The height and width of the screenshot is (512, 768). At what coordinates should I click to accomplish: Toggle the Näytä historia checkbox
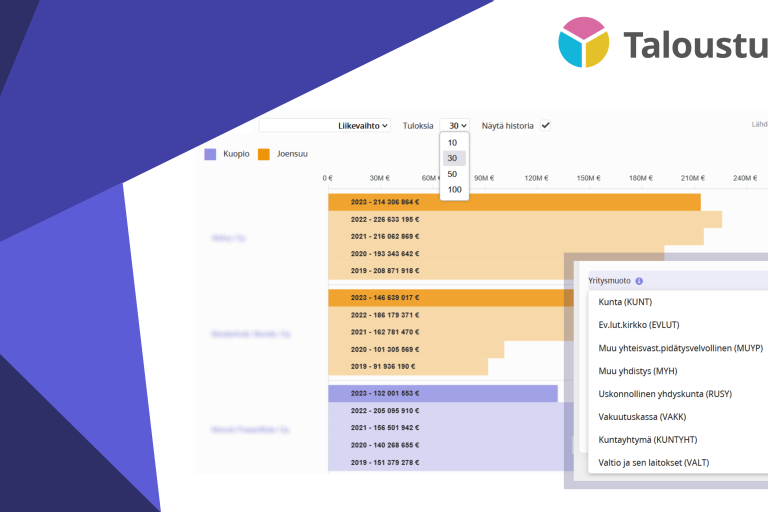[546, 126]
